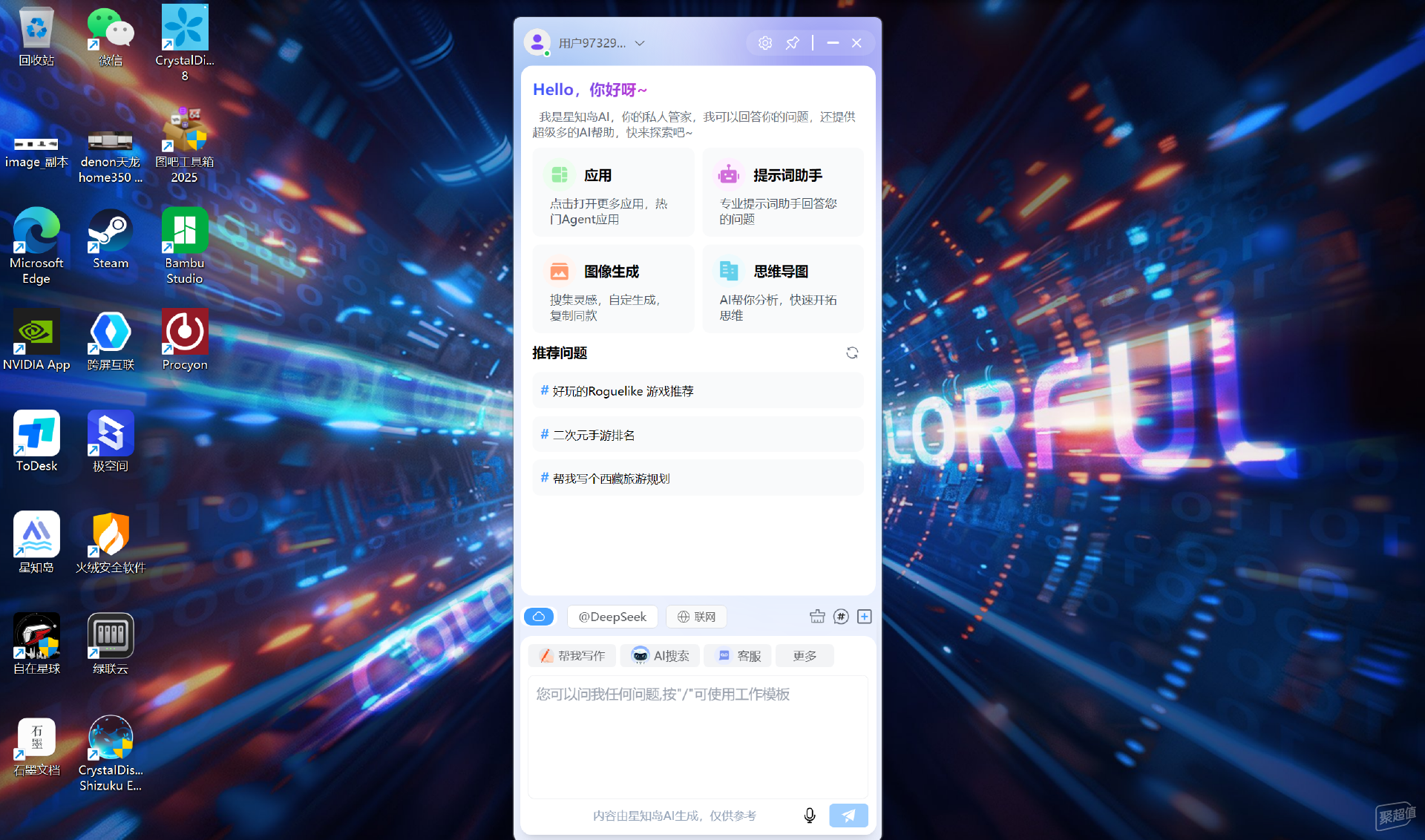Minimize the 星知岛AI window
This screenshot has height=840, width=1425.
coord(833,43)
